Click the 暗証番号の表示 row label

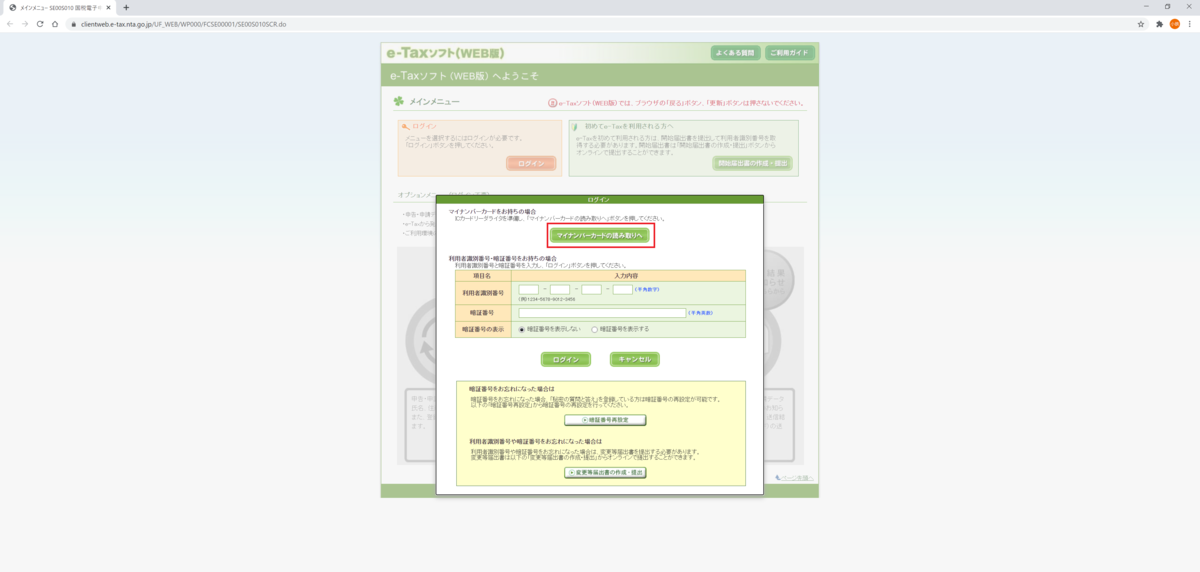coord(483,329)
